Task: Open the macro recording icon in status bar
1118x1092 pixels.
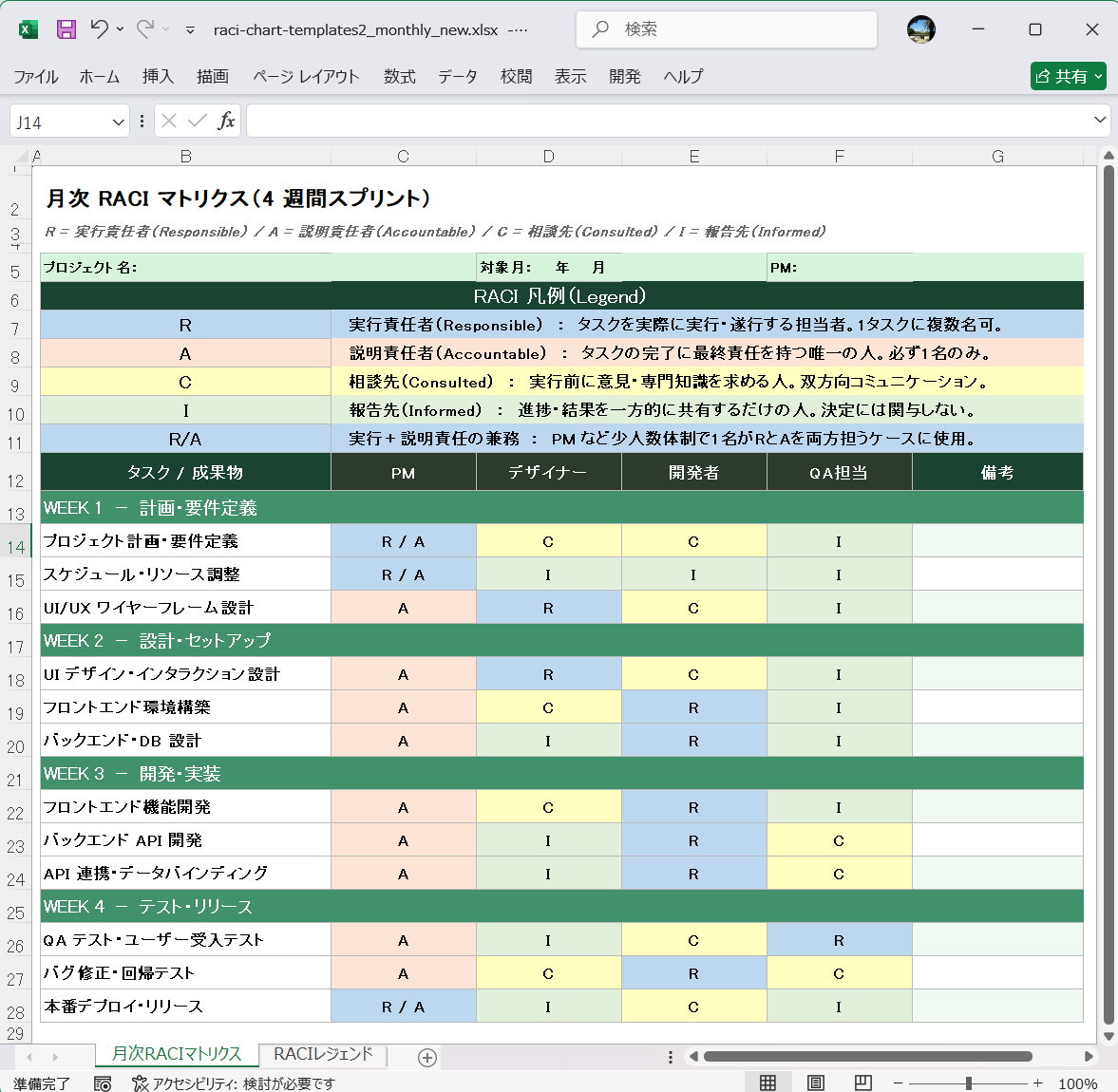Action: click(103, 1083)
